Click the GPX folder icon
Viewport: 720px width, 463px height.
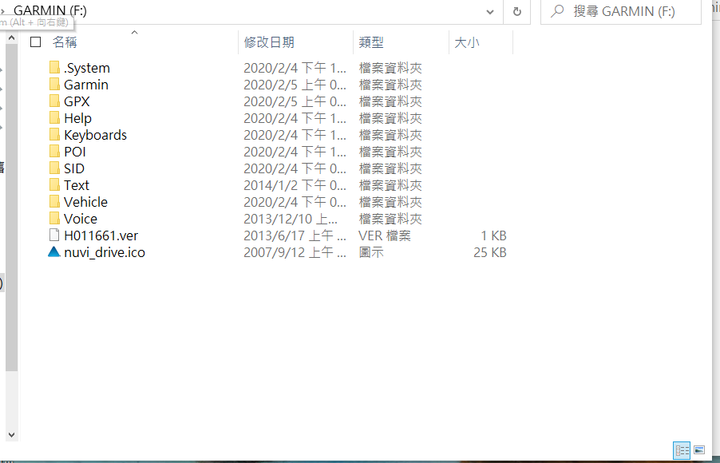point(54,101)
